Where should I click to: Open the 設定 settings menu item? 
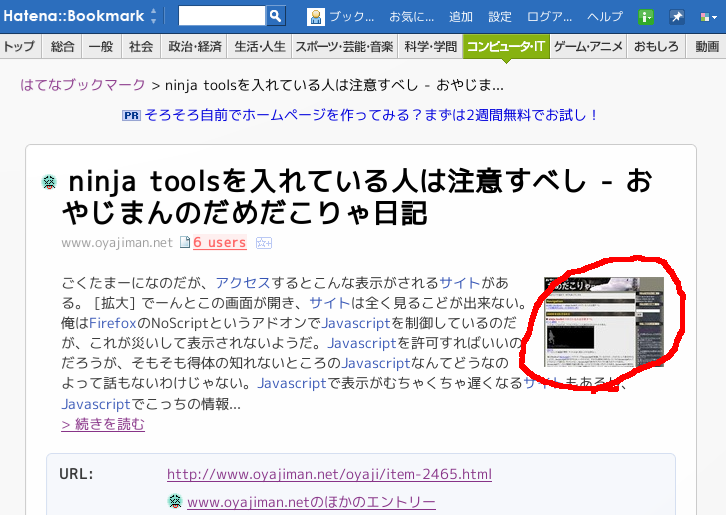coord(499,17)
